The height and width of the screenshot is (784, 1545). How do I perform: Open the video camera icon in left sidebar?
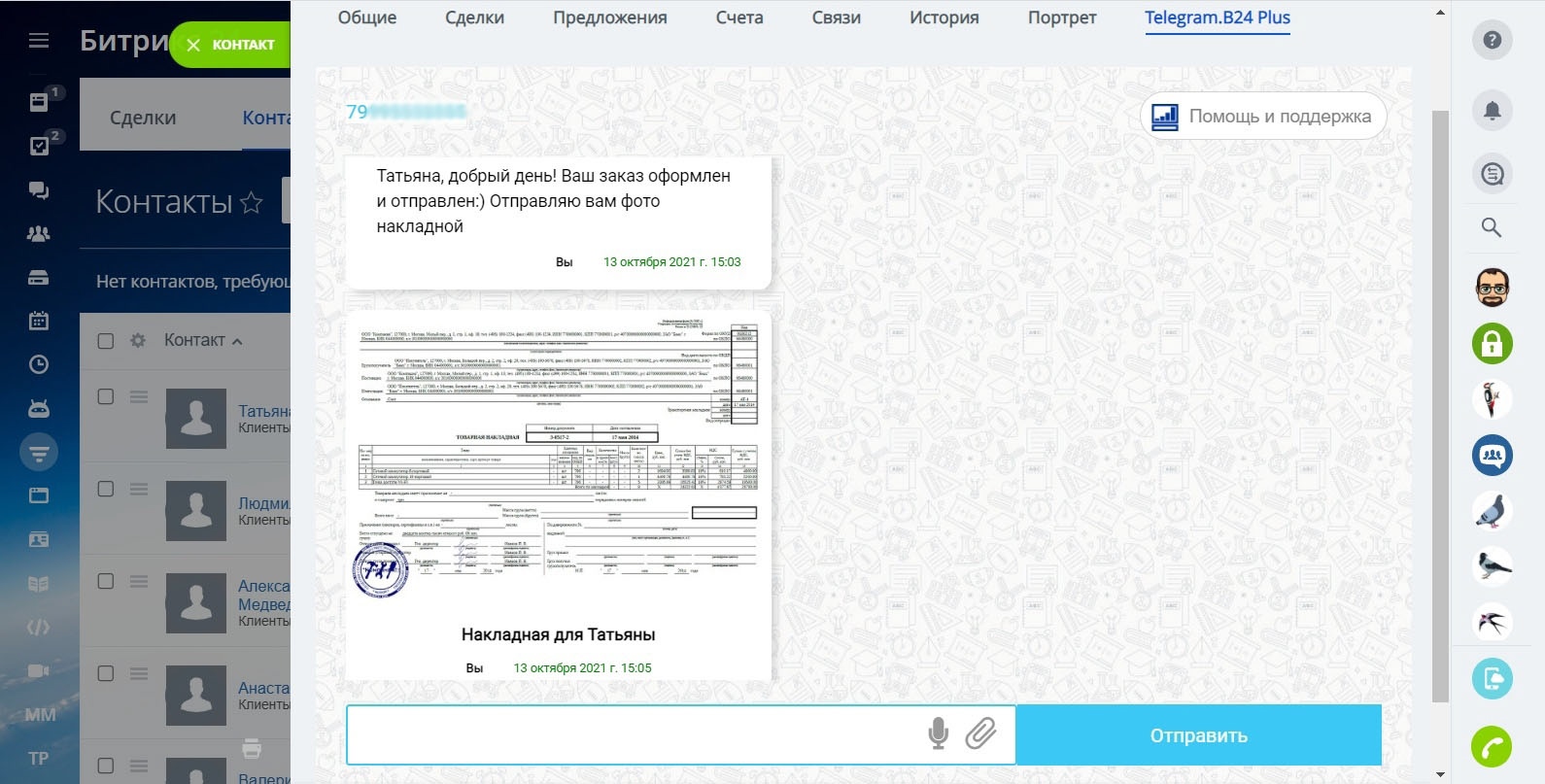click(x=39, y=671)
